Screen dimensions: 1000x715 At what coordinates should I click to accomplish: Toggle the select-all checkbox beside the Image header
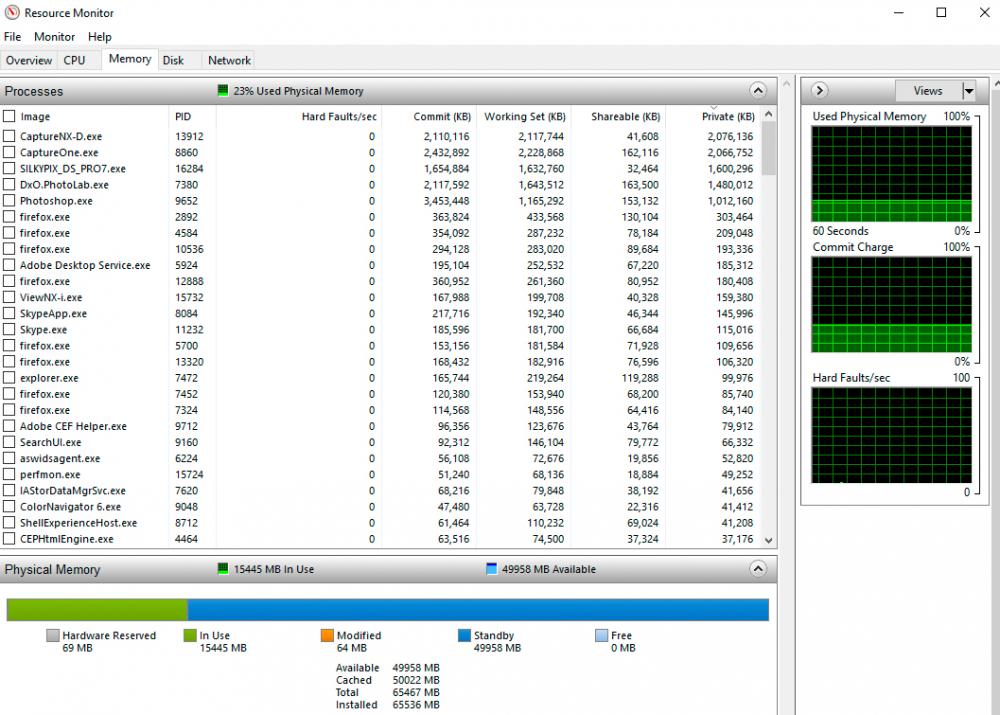(x=9, y=116)
